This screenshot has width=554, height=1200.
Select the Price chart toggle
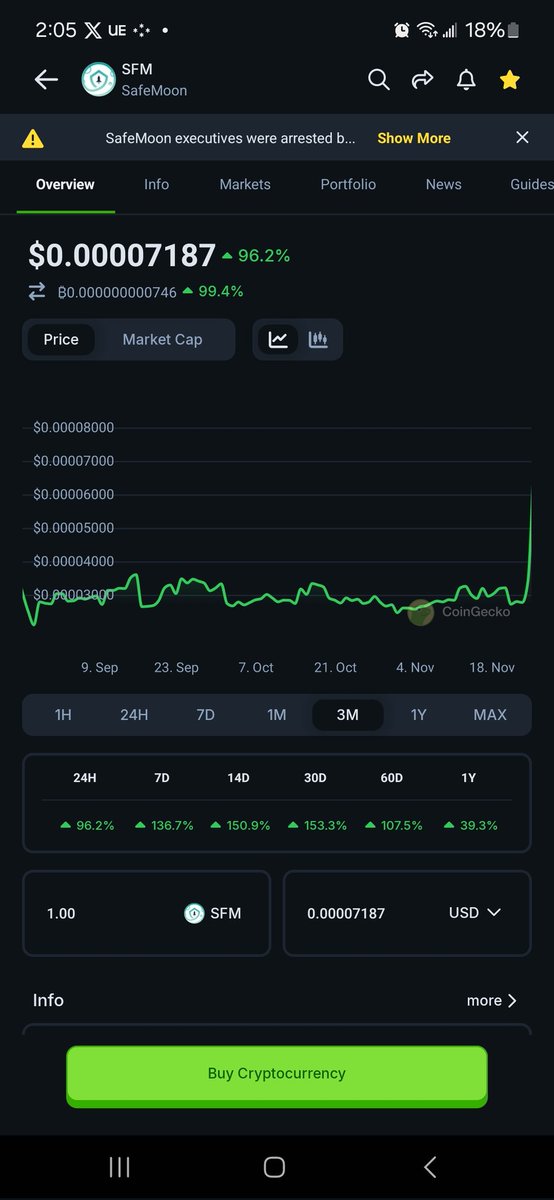61,339
